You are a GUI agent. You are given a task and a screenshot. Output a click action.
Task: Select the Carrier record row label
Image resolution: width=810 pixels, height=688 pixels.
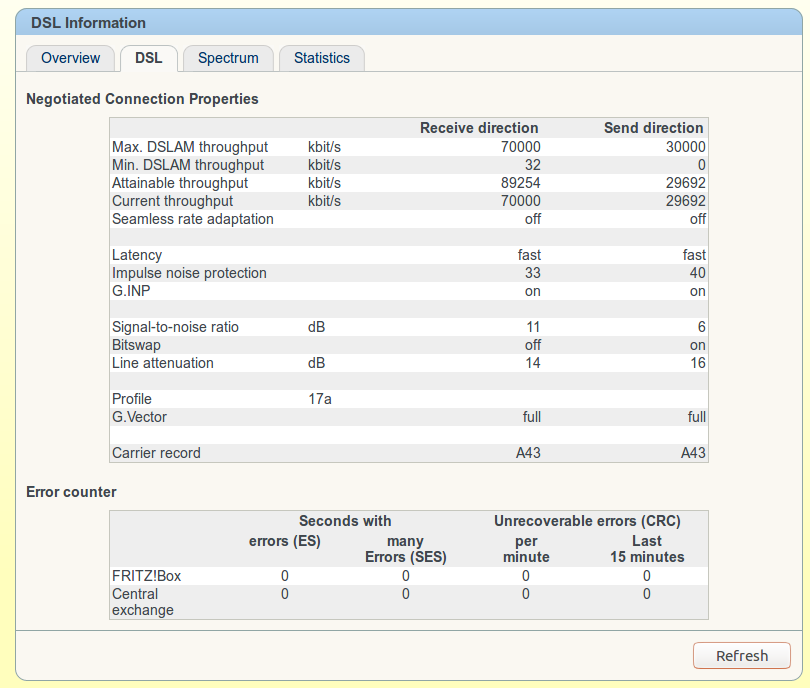tap(156, 453)
